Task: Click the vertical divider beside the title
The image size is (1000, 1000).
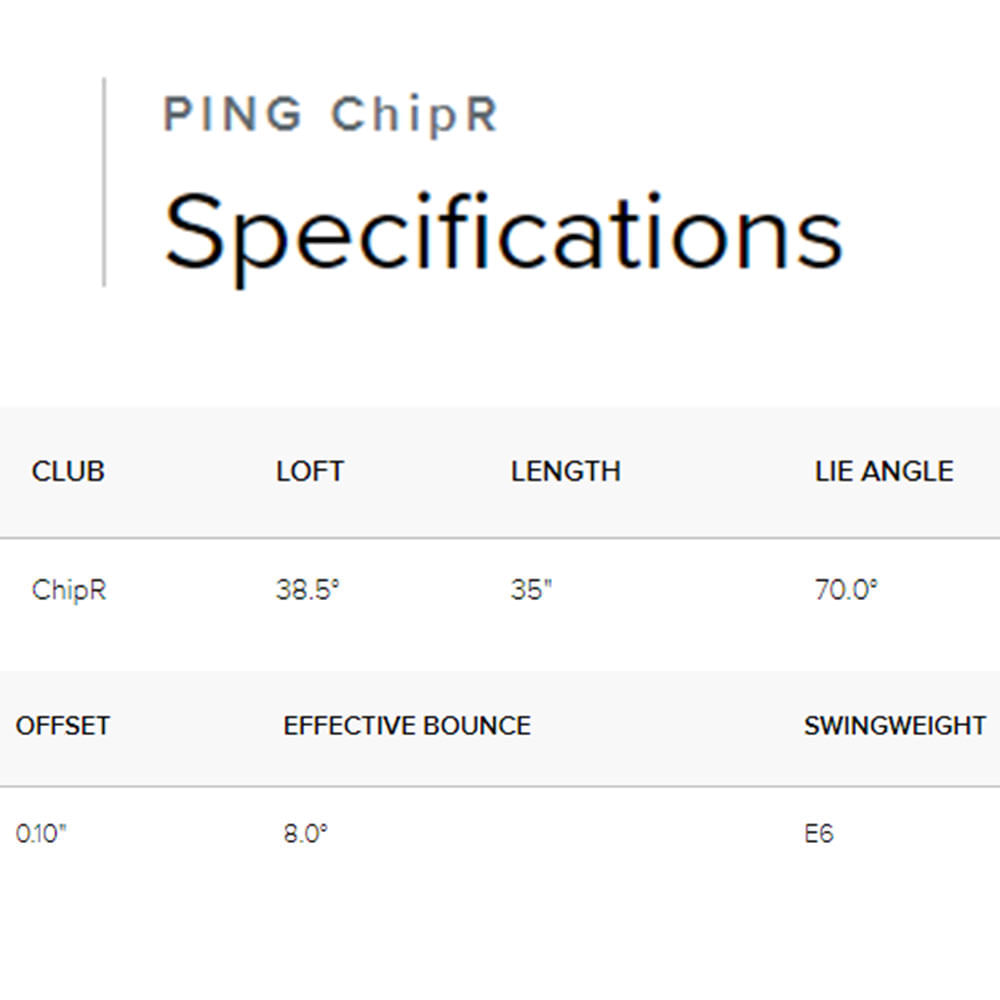Action: point(104,182)
